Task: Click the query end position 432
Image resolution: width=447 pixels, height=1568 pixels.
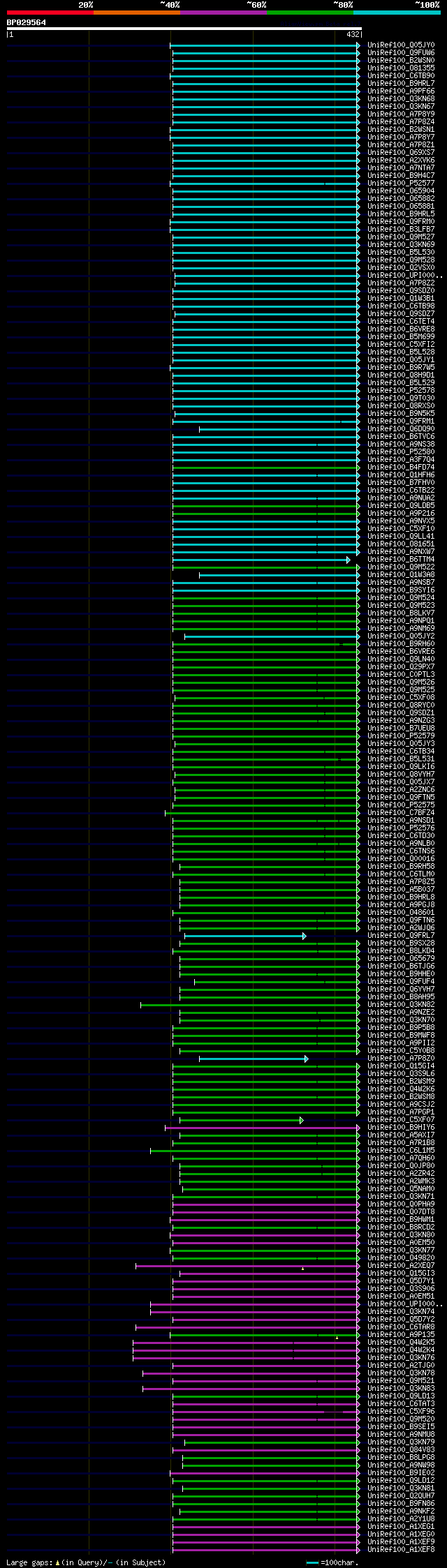Action: tap(353, 34)
